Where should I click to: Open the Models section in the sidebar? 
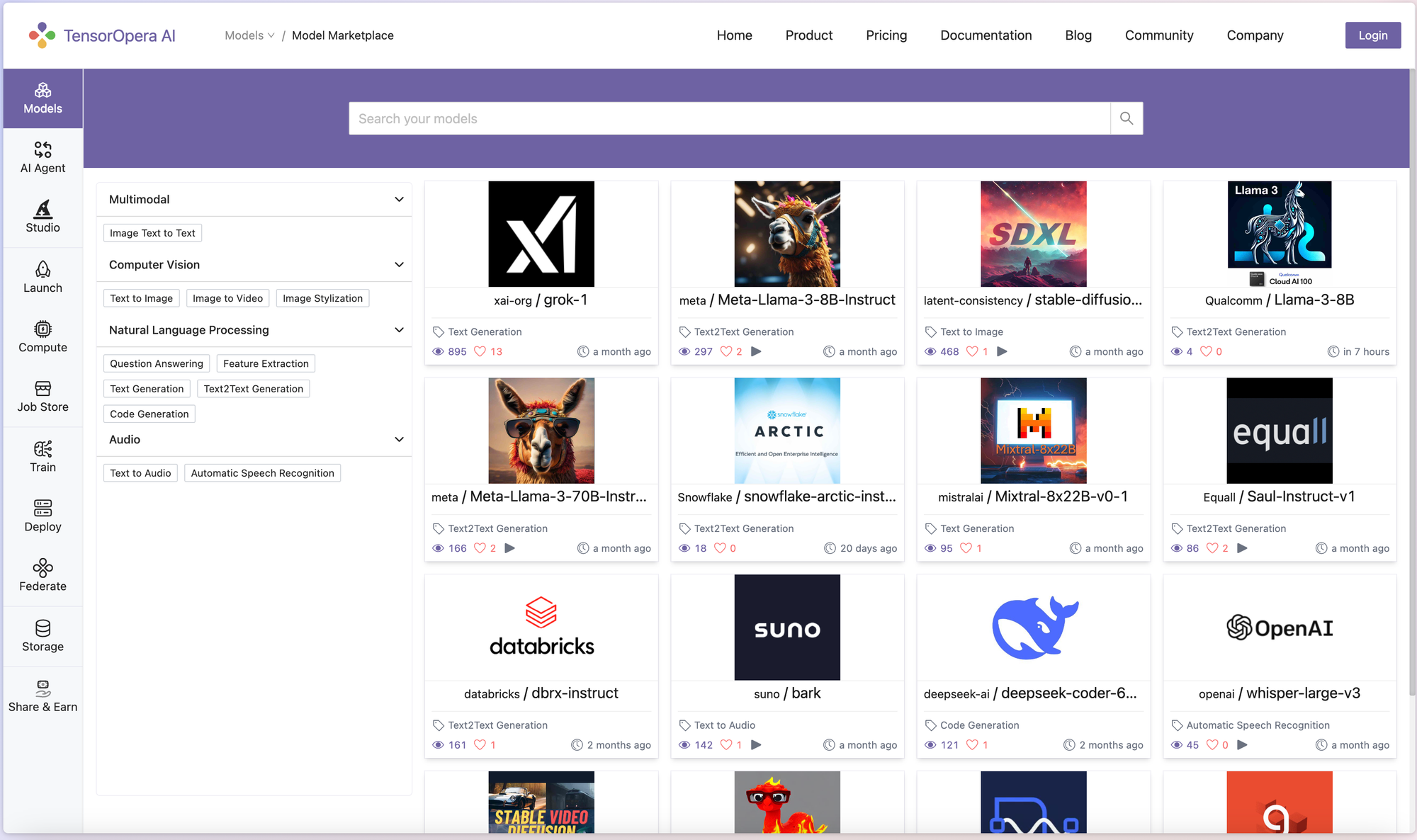[x=43, y=98]
